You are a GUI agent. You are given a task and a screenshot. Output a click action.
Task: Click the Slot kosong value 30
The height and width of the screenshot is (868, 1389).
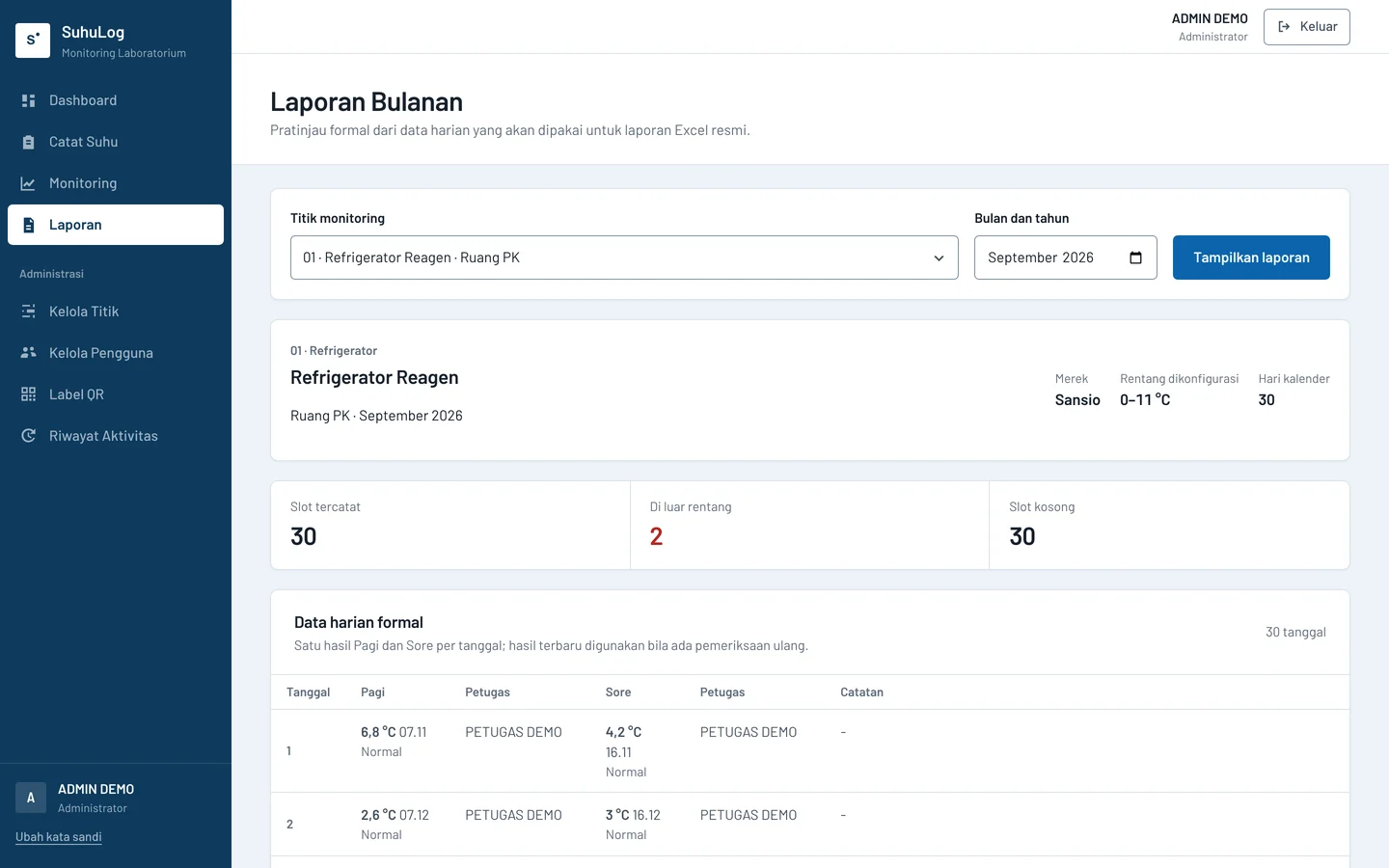1022,537
